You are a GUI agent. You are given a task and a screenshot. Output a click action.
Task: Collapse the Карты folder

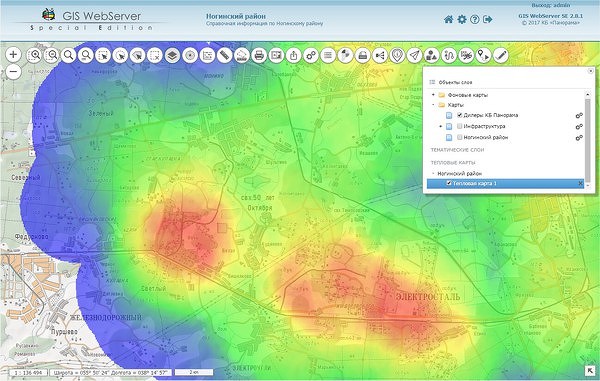pos(434,105)
